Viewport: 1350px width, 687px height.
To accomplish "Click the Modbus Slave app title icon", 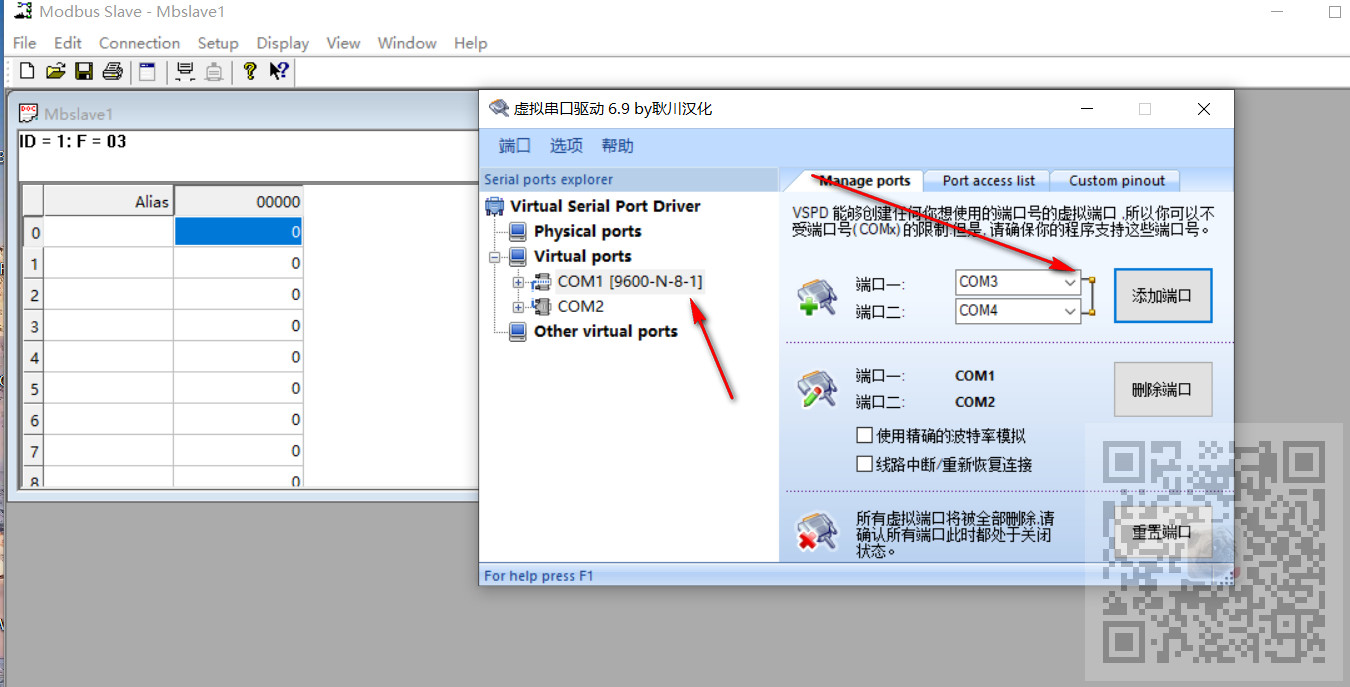I will [22, 11].
